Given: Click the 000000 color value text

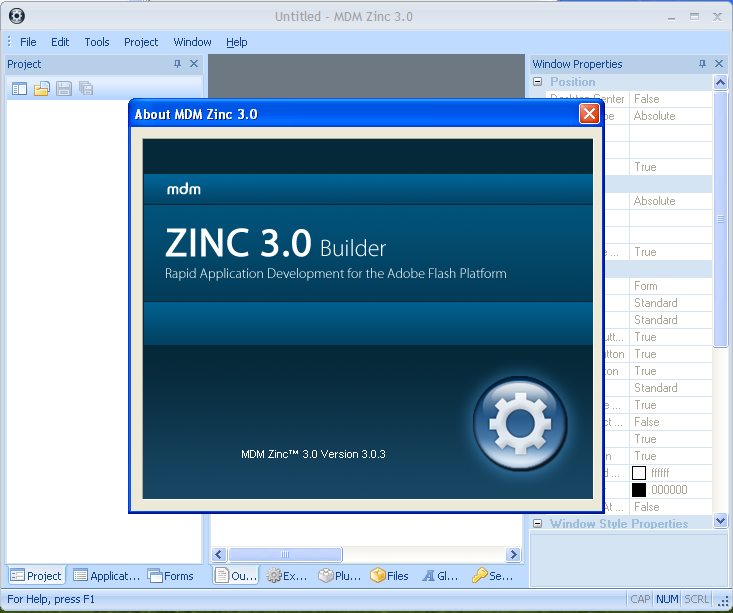Looking at the screenshot, I should click(669, 490).
